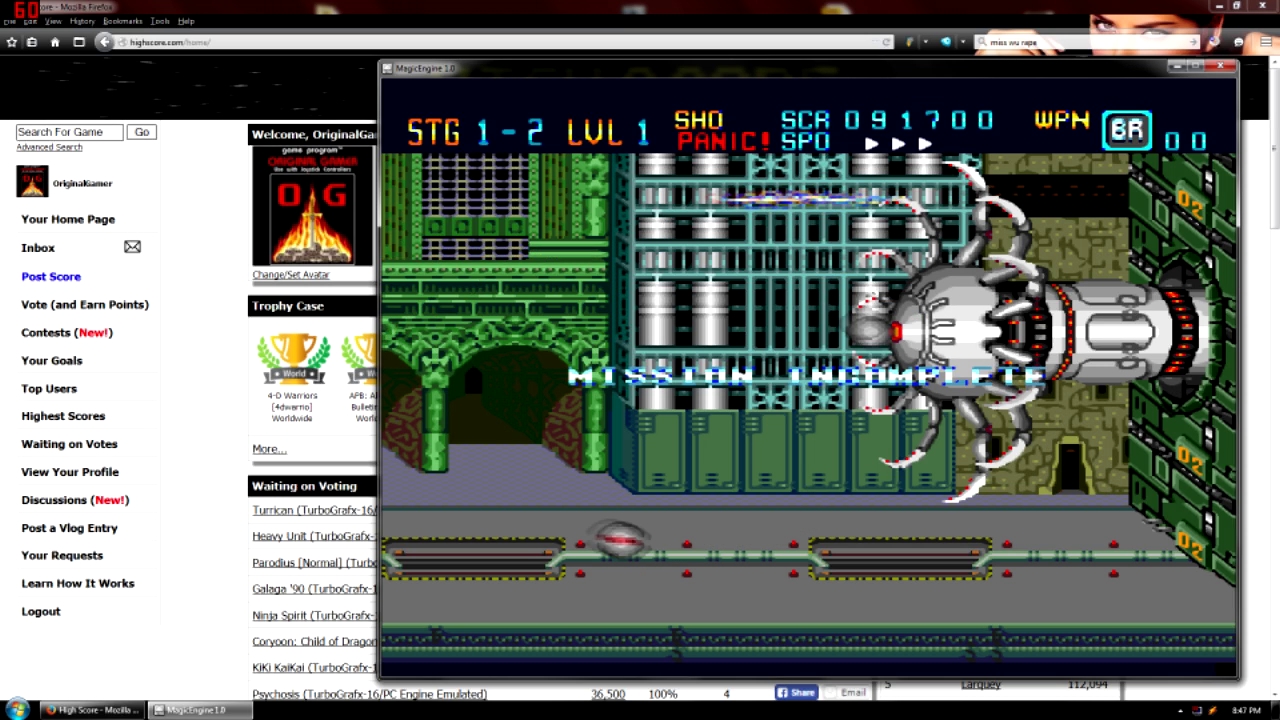1280x720 pixels.
Task: Click the Windows Start orb
Action: point(18,709)
